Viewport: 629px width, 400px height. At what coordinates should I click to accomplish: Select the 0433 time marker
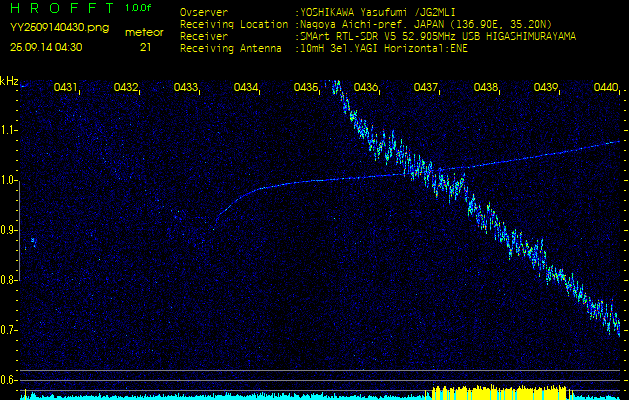coord(186,88)
